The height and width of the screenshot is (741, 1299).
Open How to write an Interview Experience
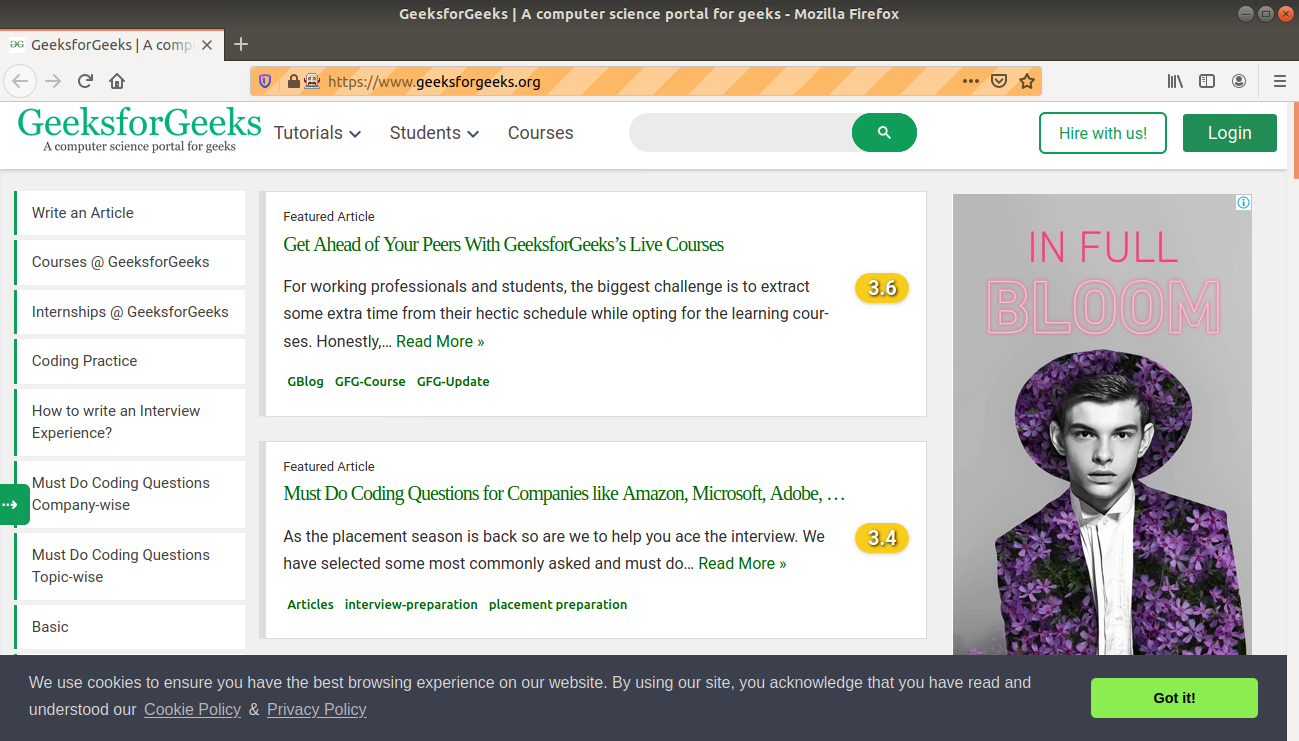tap(130, 422)
